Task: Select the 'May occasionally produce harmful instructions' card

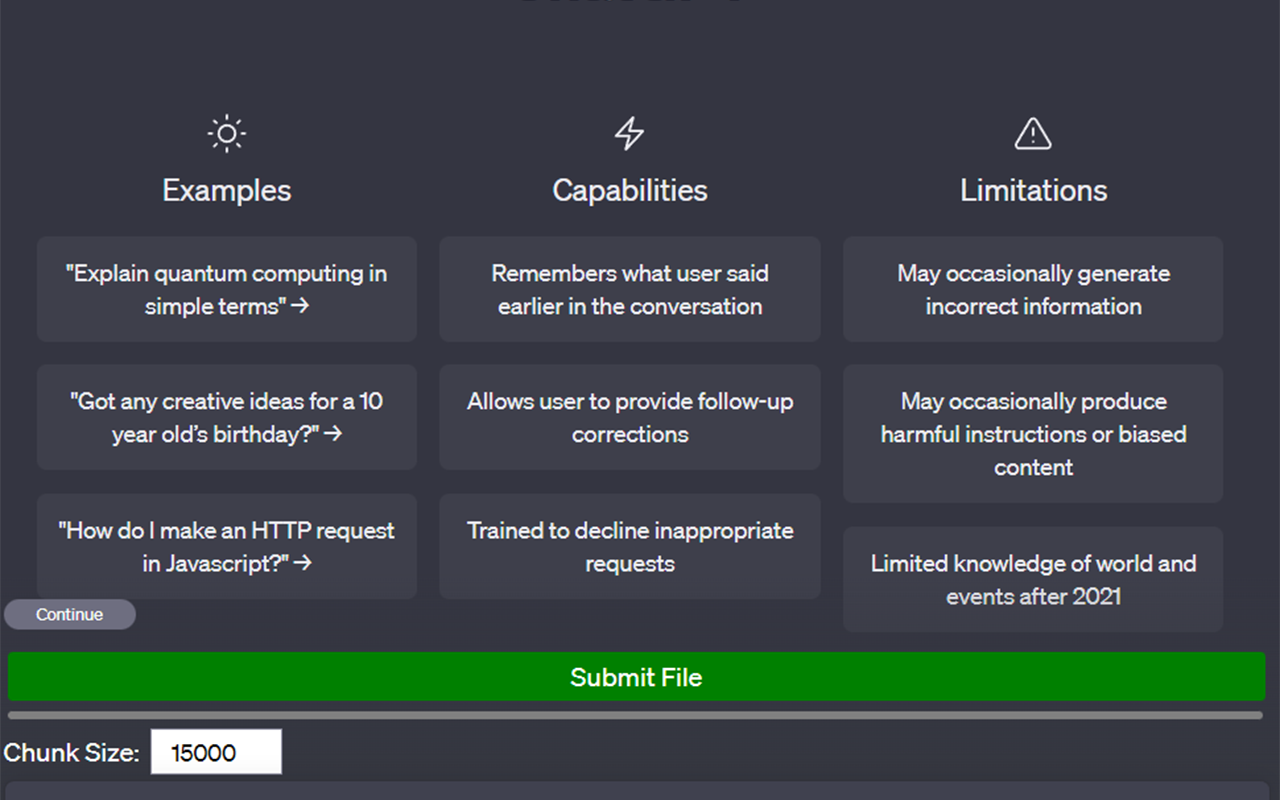Action: [1032, 433]
